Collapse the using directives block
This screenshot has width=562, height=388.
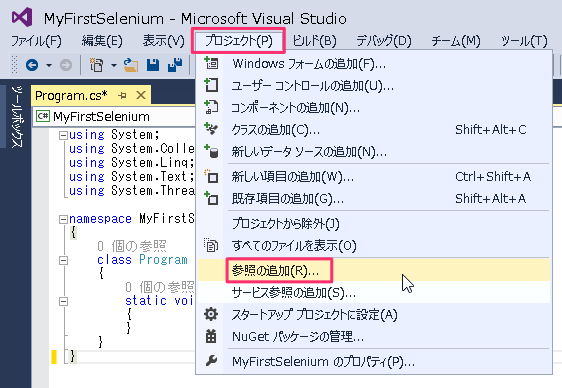(x=63, y=135)
